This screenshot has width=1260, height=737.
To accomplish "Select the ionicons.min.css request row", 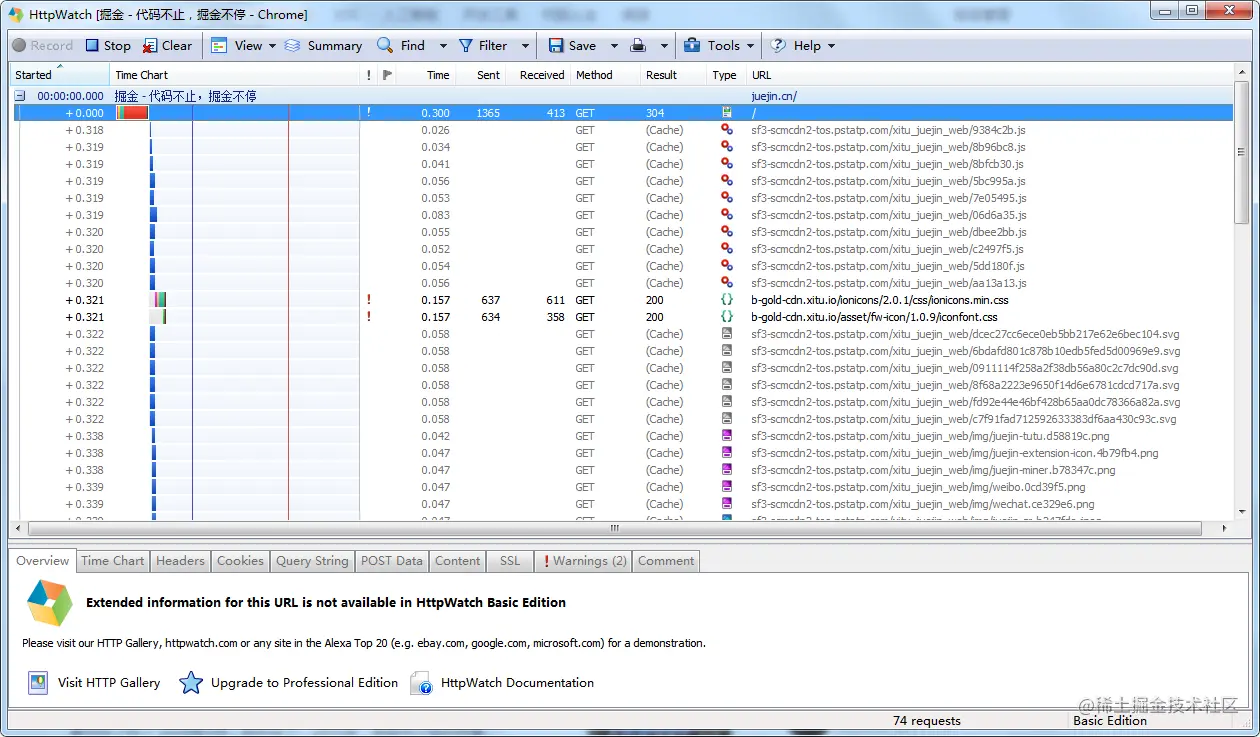I will (x=623, y=300).
